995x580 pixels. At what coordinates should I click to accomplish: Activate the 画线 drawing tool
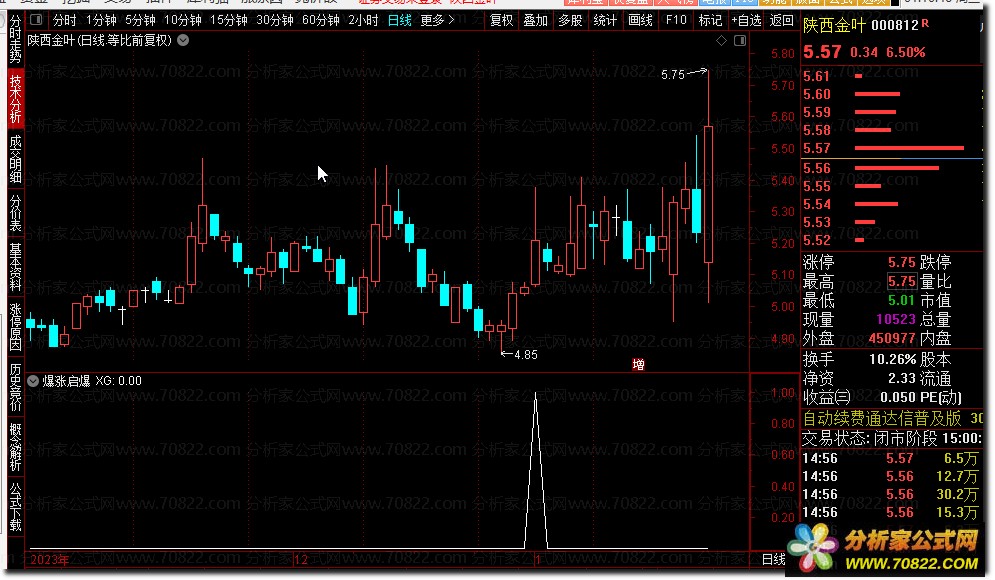point(640,20)
